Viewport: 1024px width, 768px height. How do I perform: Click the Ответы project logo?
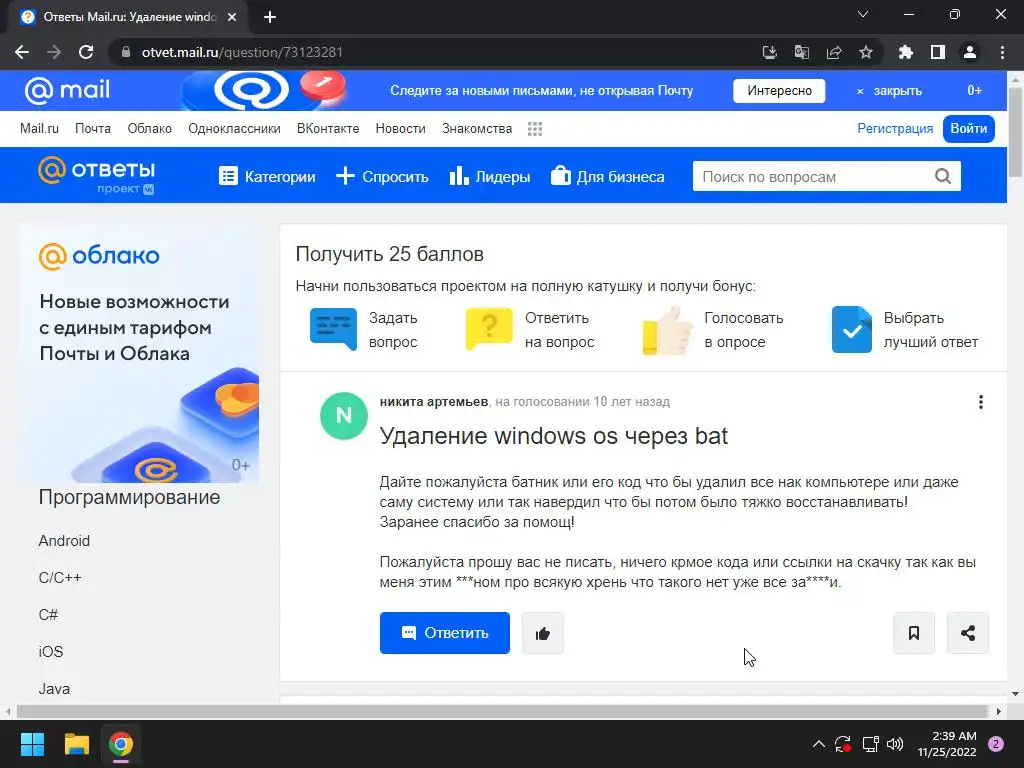coord(97,175)
